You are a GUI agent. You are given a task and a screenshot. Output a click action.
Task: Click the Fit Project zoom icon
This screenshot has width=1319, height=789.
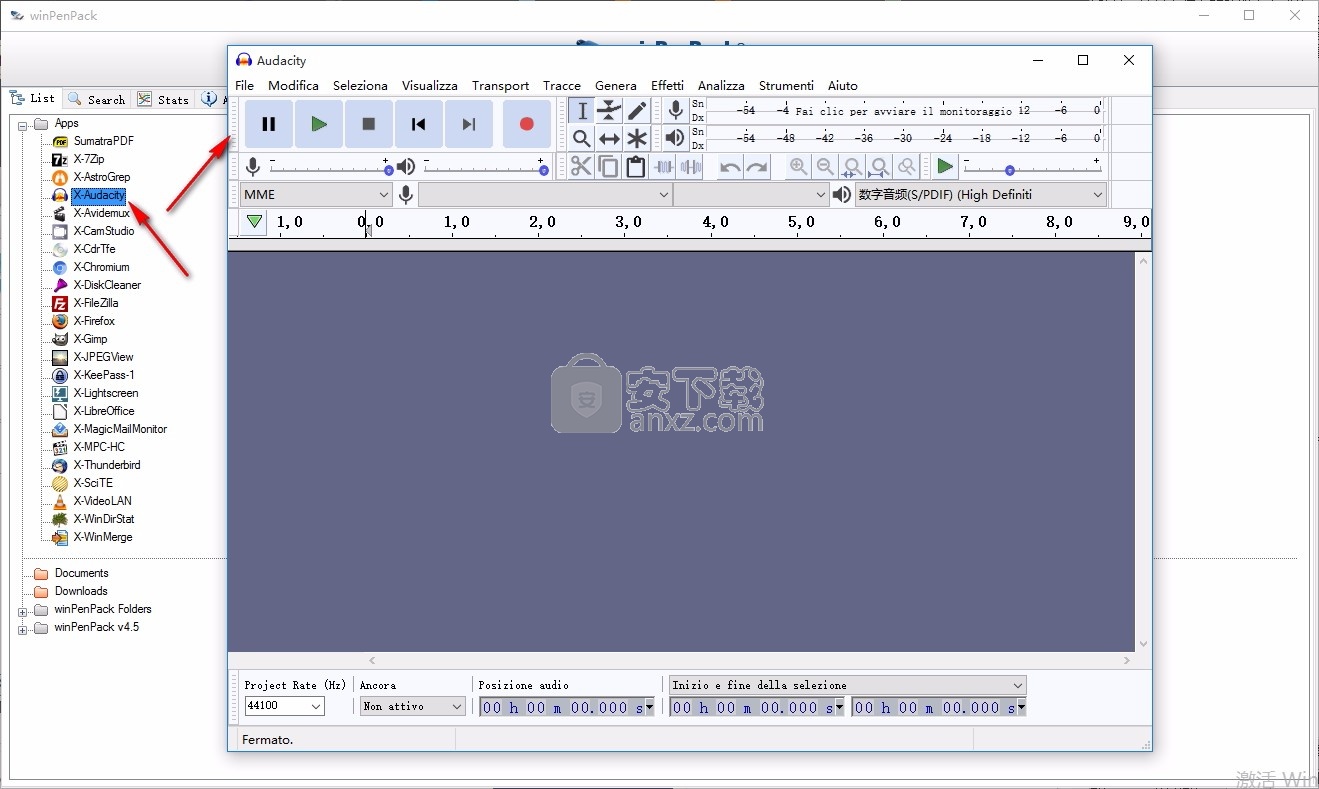pos(879,166)
